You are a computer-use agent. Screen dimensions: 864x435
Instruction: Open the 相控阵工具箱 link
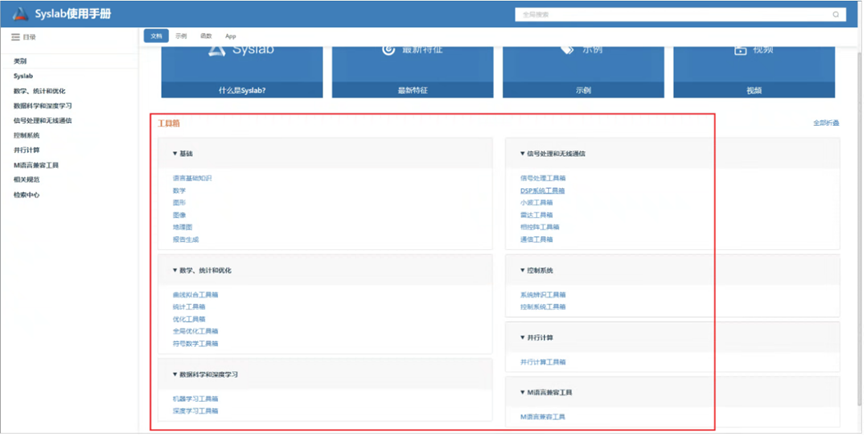[539, 227]
